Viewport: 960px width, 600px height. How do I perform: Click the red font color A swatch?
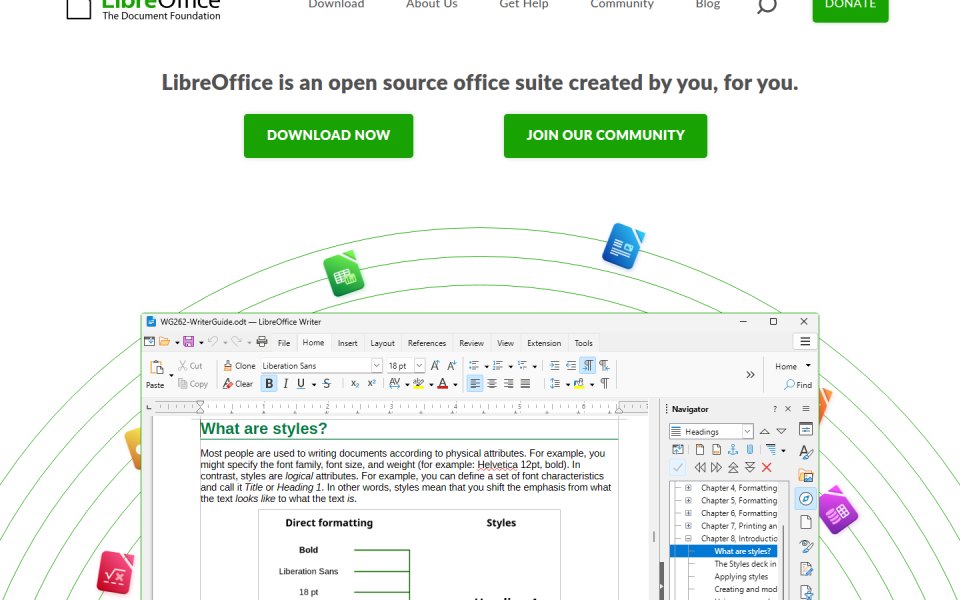(x=443, y=384)
